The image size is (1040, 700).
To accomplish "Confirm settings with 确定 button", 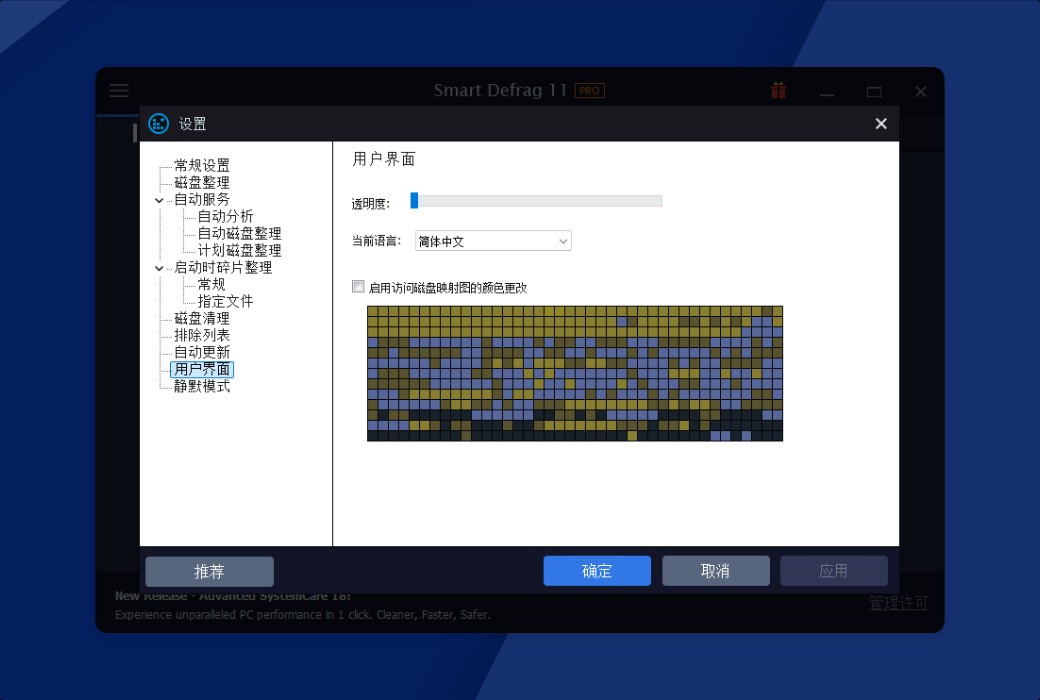I will pyautogui.click(x=597, y=571).
